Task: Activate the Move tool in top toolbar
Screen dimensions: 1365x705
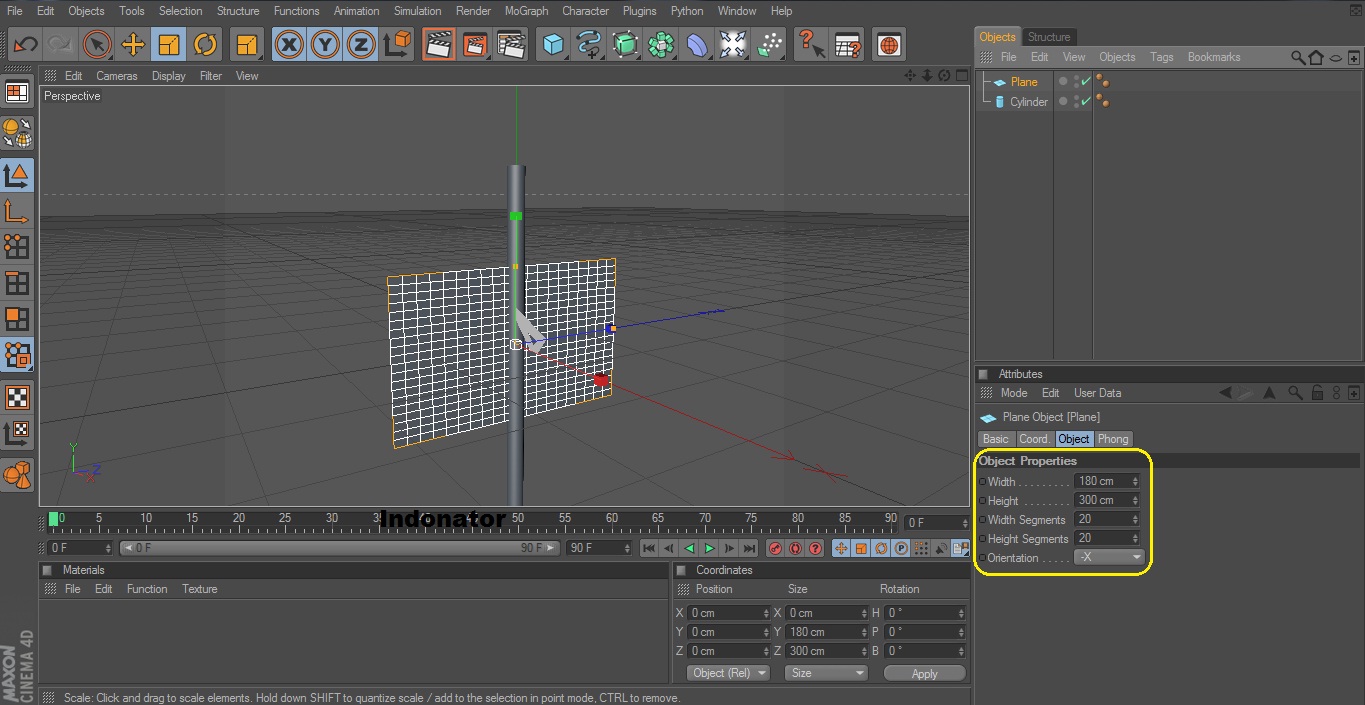Action: [x=133, y=44]
